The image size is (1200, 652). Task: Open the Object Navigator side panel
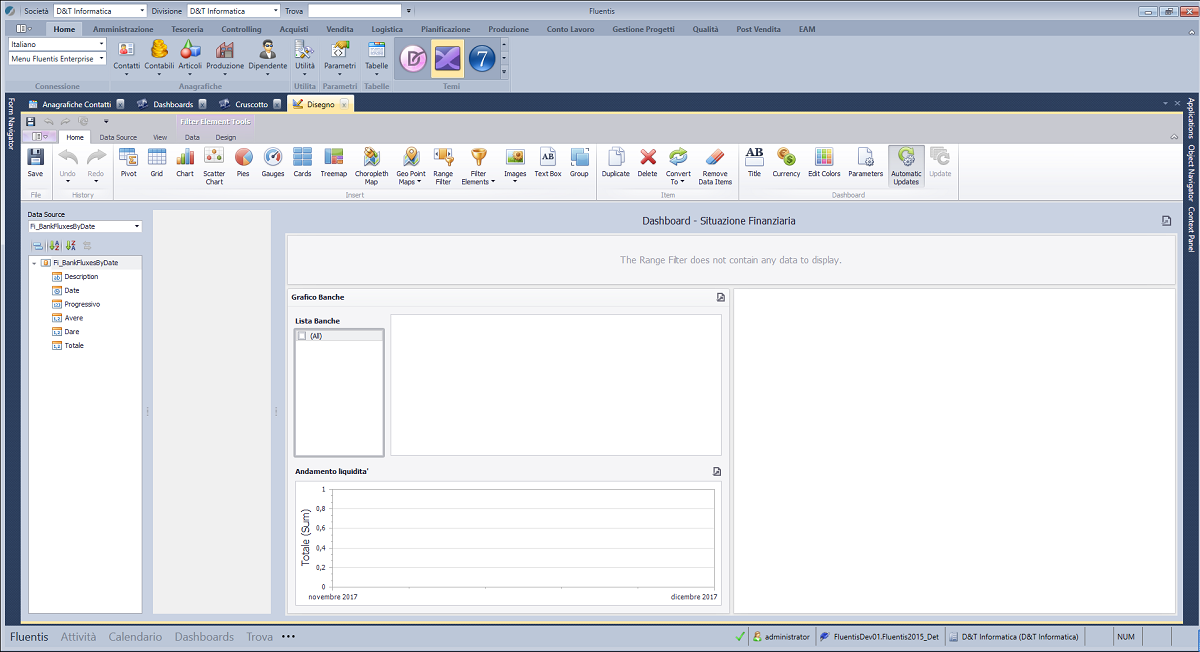click(1191, 174)
